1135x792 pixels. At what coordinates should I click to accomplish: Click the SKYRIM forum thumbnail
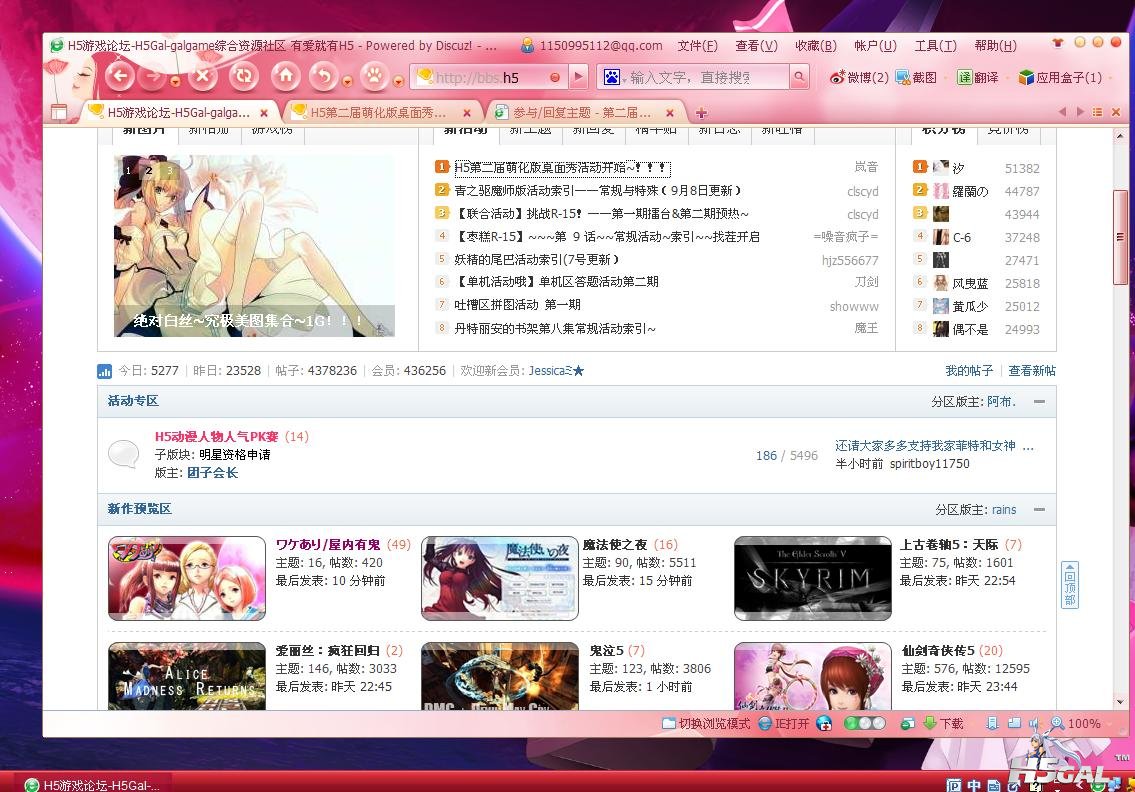coord(812,578)
